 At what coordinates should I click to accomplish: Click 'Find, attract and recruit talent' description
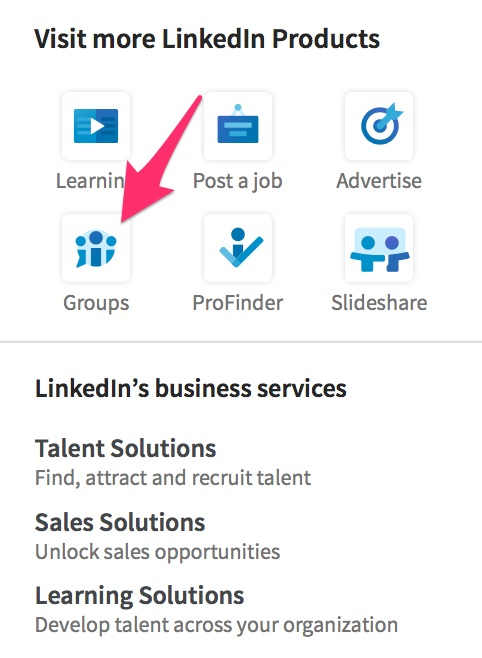[x=173, y=478]
